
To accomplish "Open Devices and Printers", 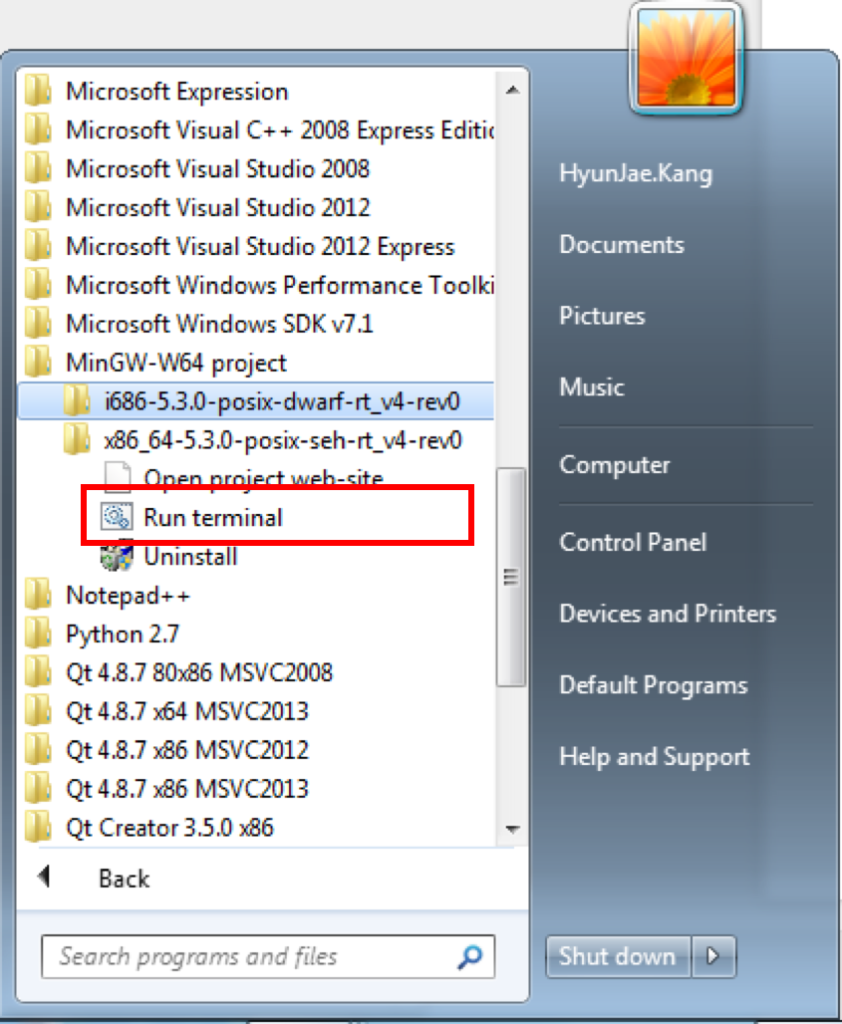I will pyautogui.click(x=669, y=614).
